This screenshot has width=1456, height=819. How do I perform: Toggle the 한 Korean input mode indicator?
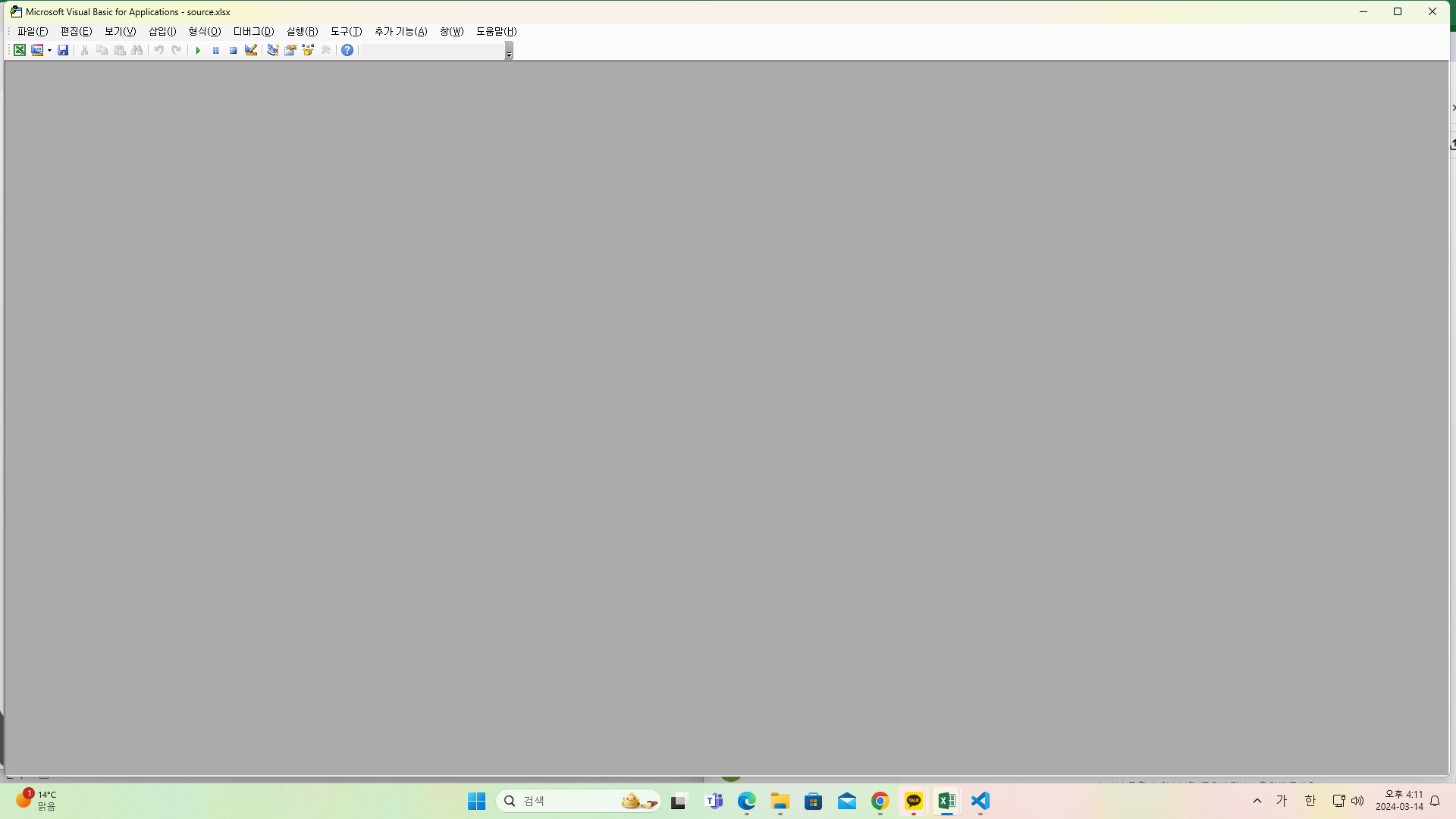[1310, 801]
